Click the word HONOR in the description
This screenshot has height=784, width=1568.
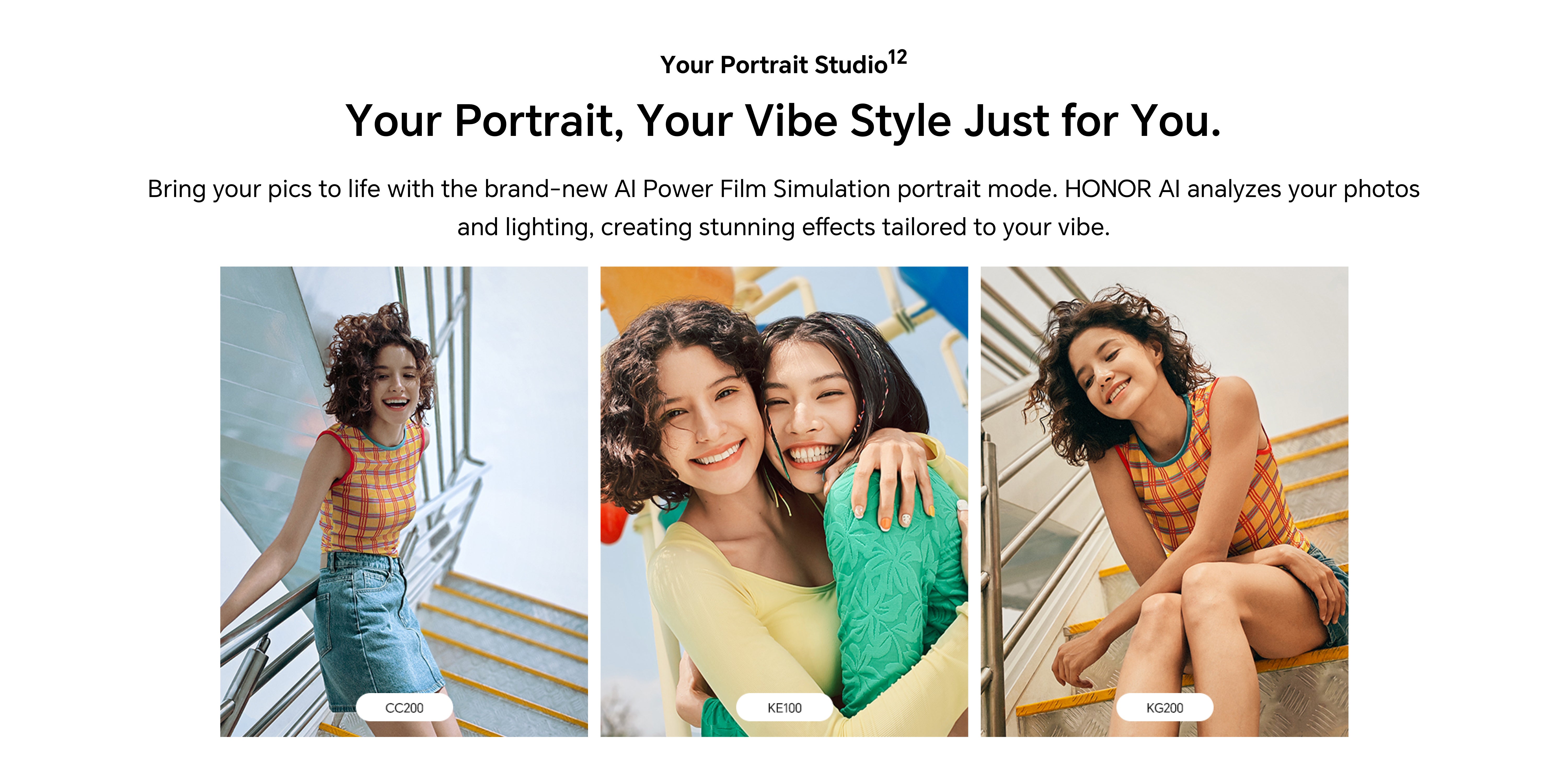tap(1108, 189)
